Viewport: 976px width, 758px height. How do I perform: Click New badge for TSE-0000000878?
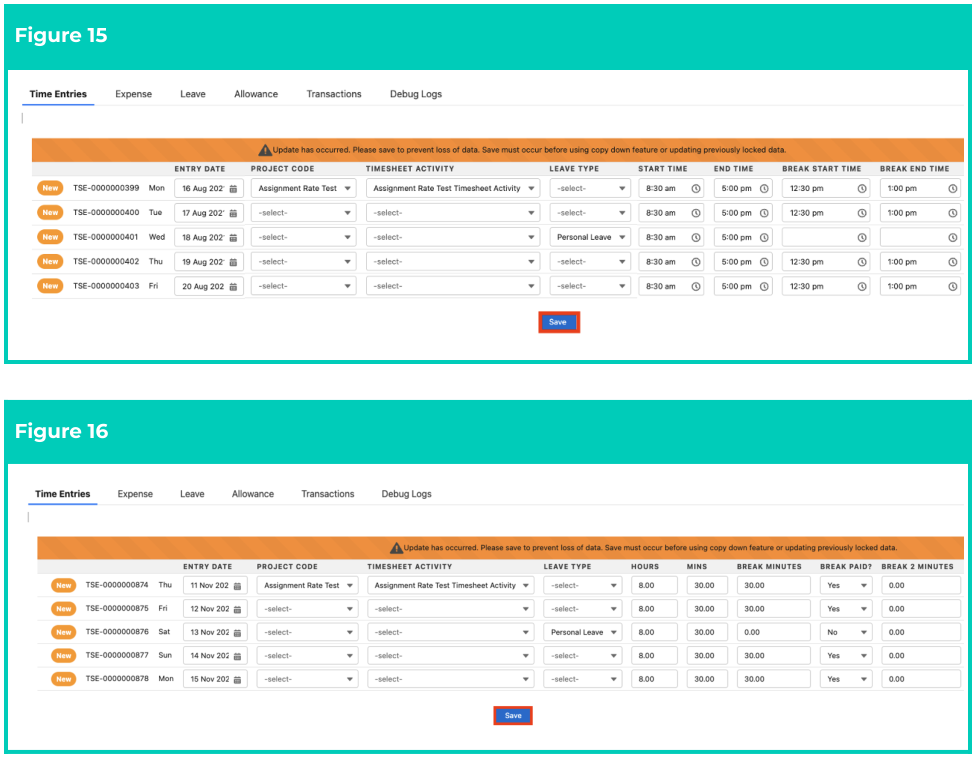[x=63, y=679]
